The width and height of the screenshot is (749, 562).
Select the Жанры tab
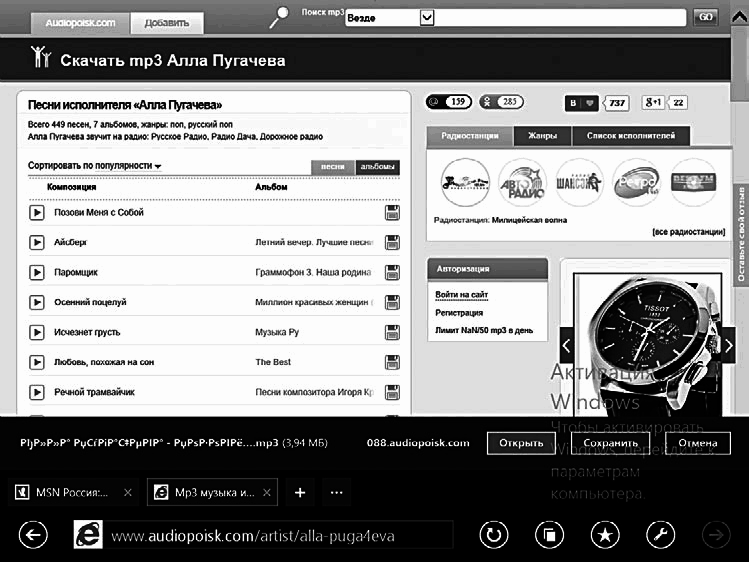click(542, 136)
